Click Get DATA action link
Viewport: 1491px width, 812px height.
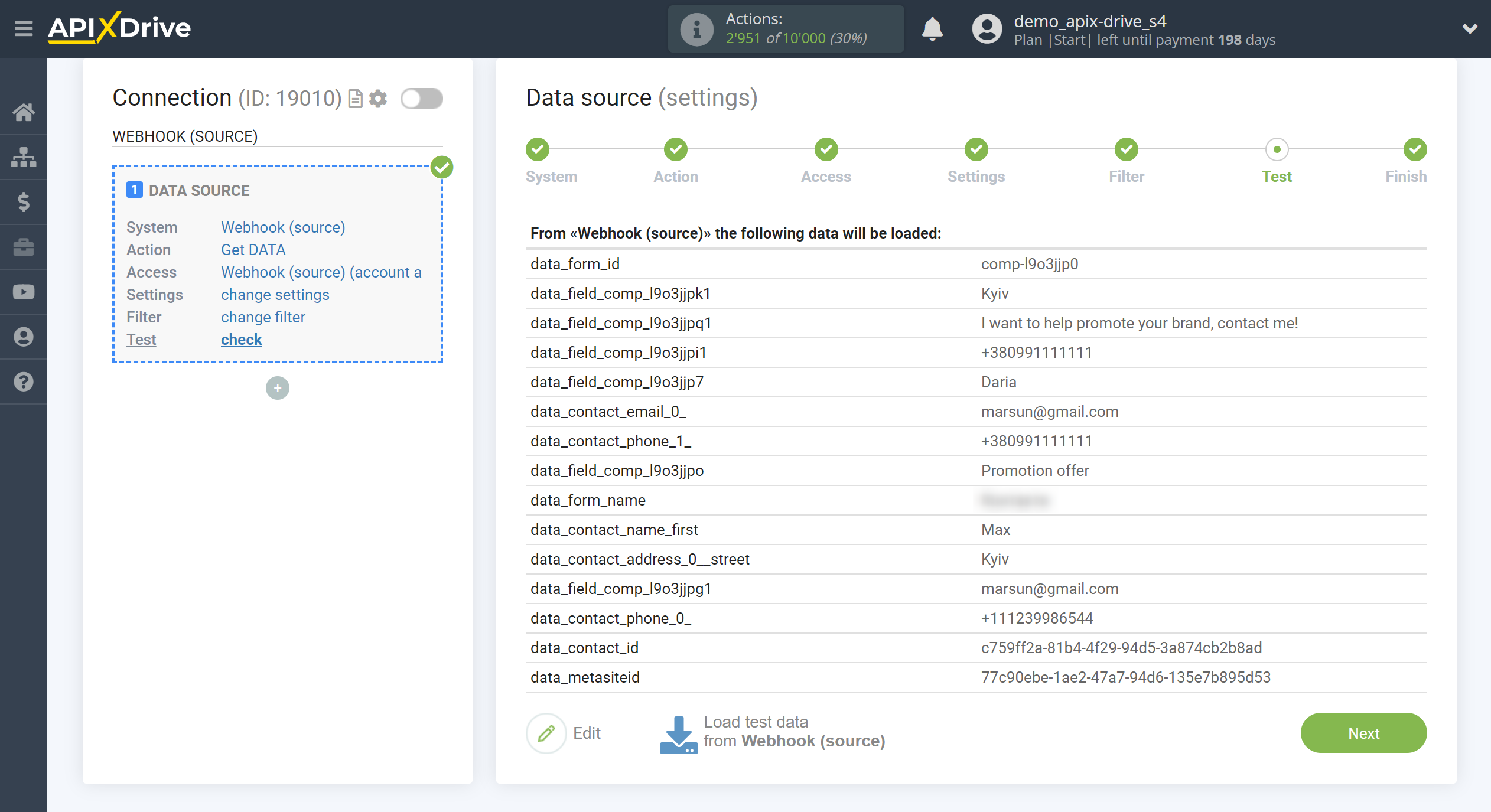[x=253, y=250]
